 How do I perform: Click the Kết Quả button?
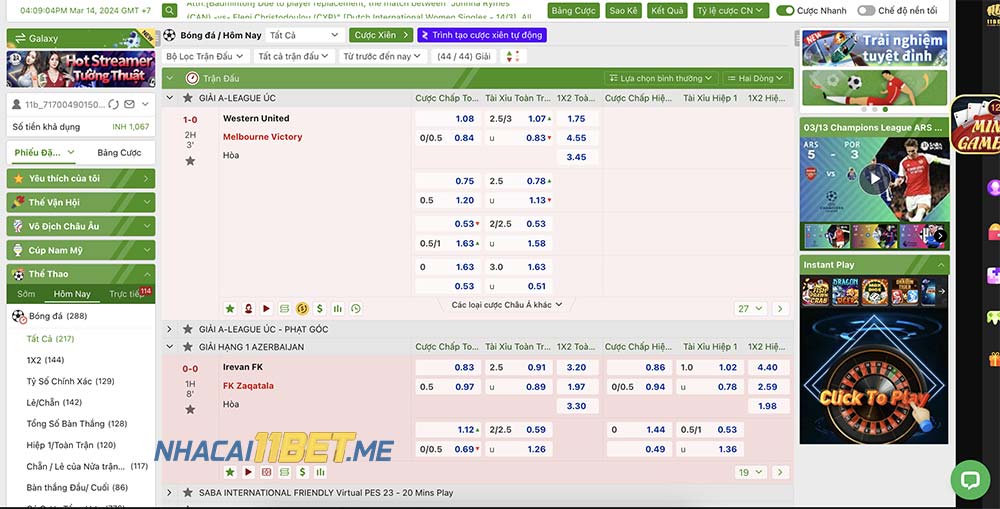(x=667, y=11)
